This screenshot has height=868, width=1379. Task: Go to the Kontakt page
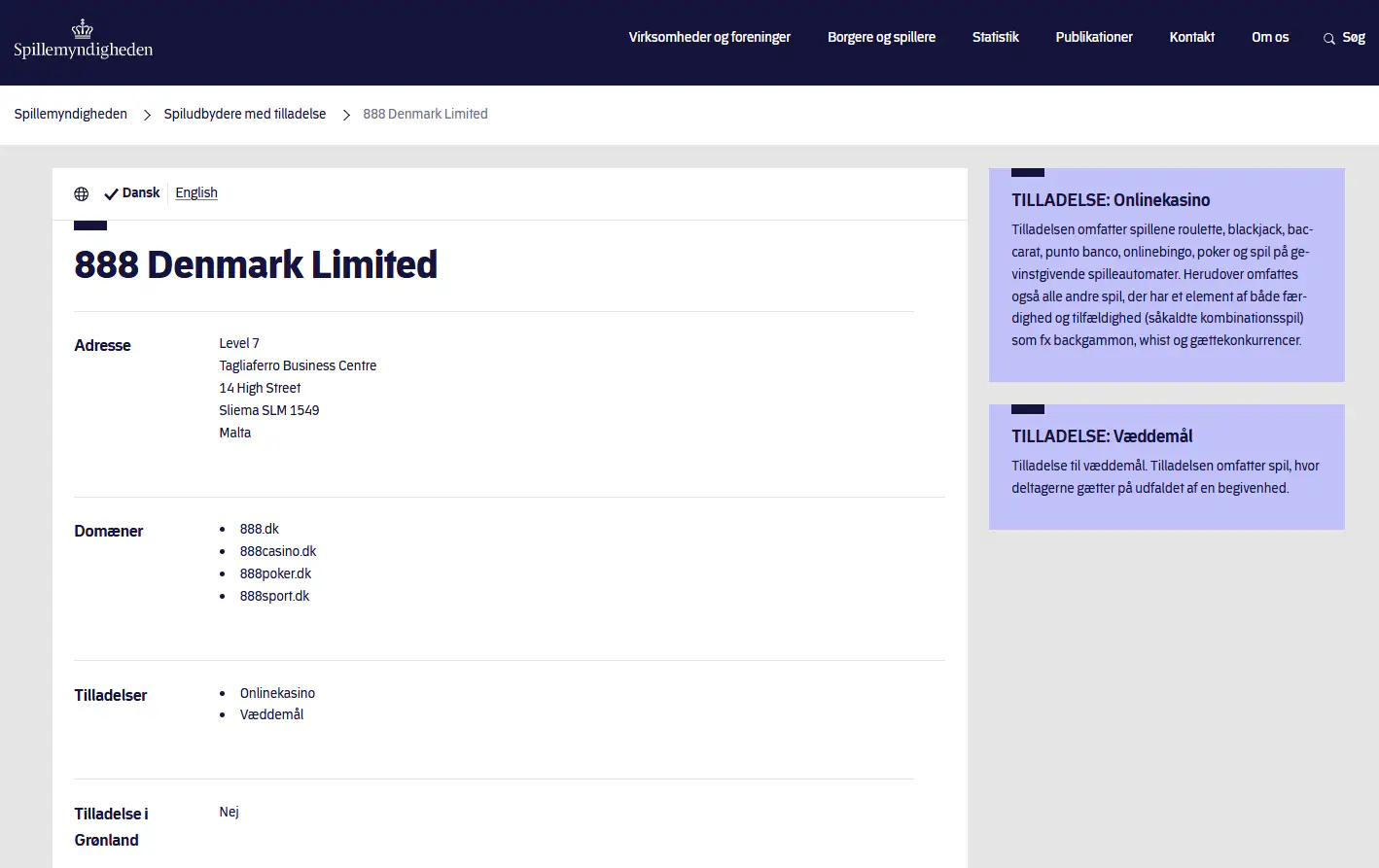1192,37
